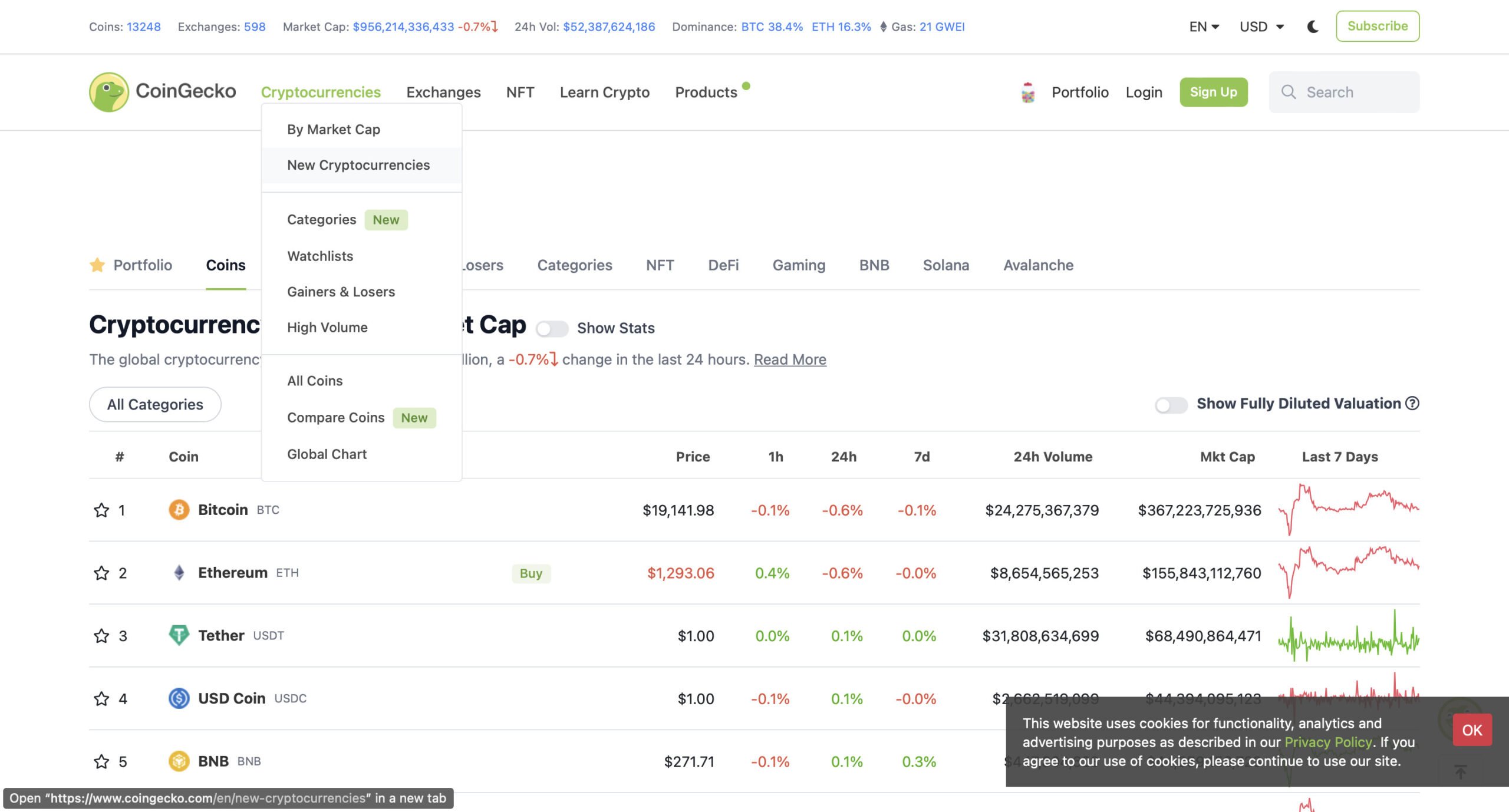Select Compare Coins menu item
Image resolution: width=1509 pixels, height=812 pixels.
tap(361, 417)
